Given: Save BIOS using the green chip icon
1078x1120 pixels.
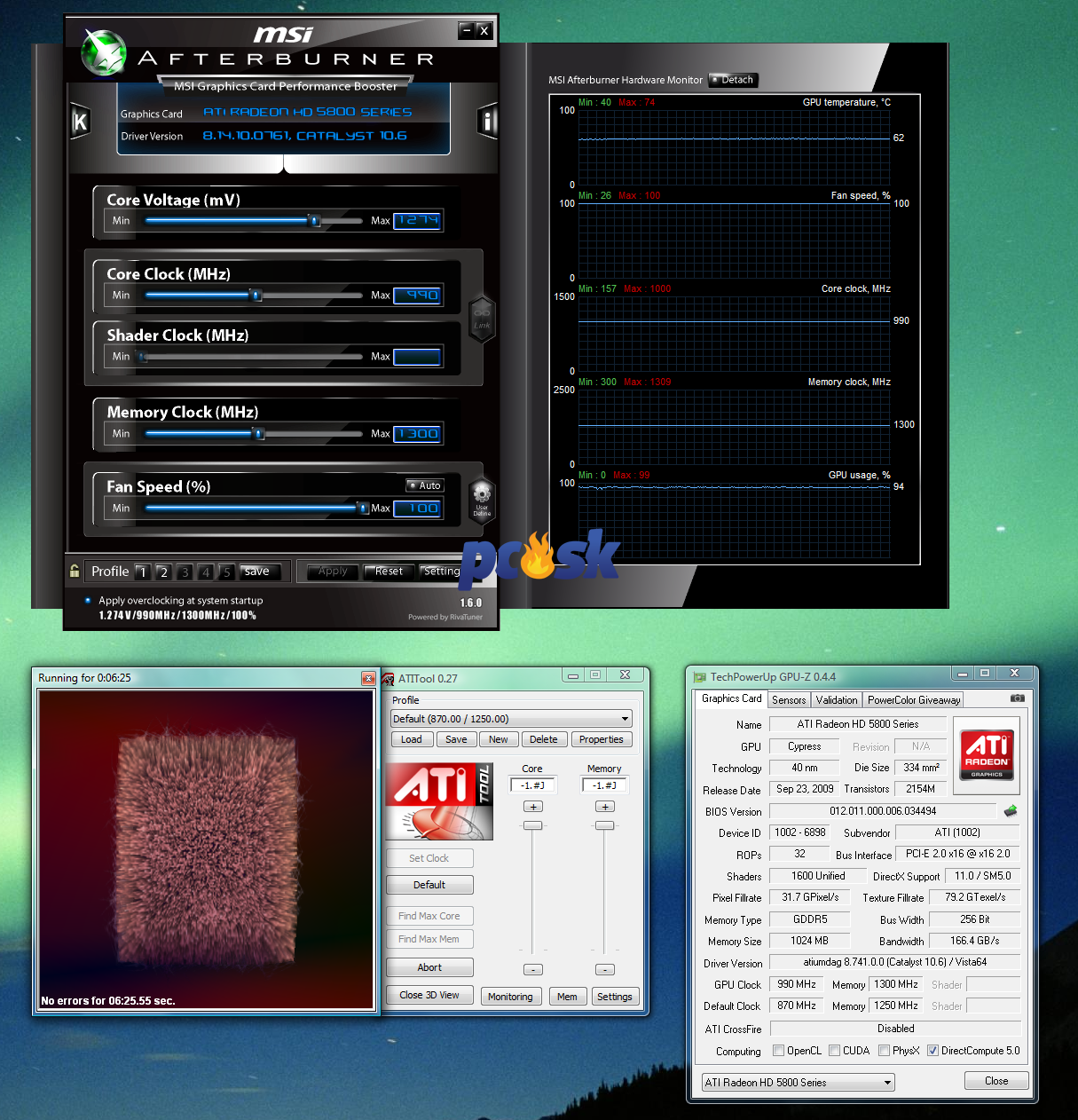Looking at the screenshot, I should [x=1011, y=811].
